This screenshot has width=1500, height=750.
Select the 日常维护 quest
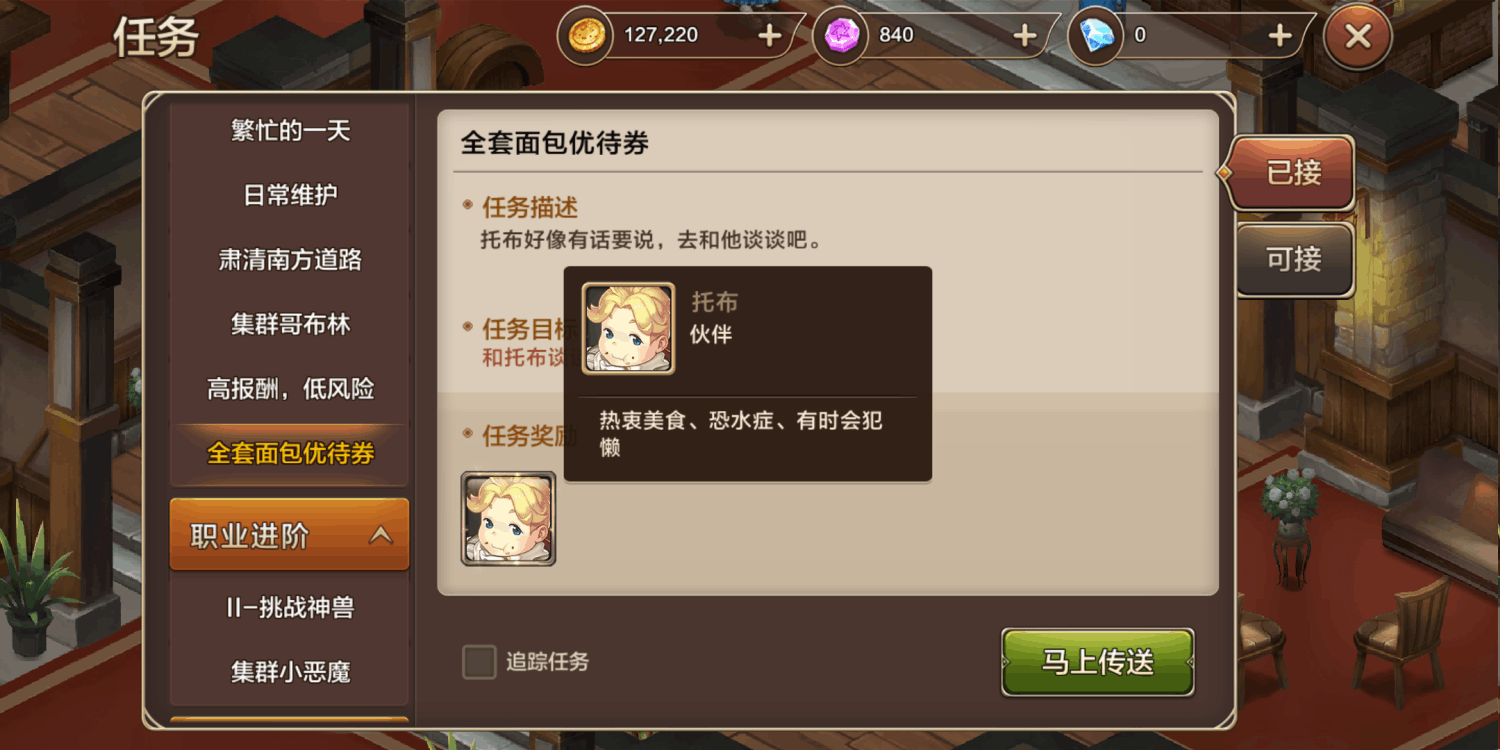[x=290, y=195]
